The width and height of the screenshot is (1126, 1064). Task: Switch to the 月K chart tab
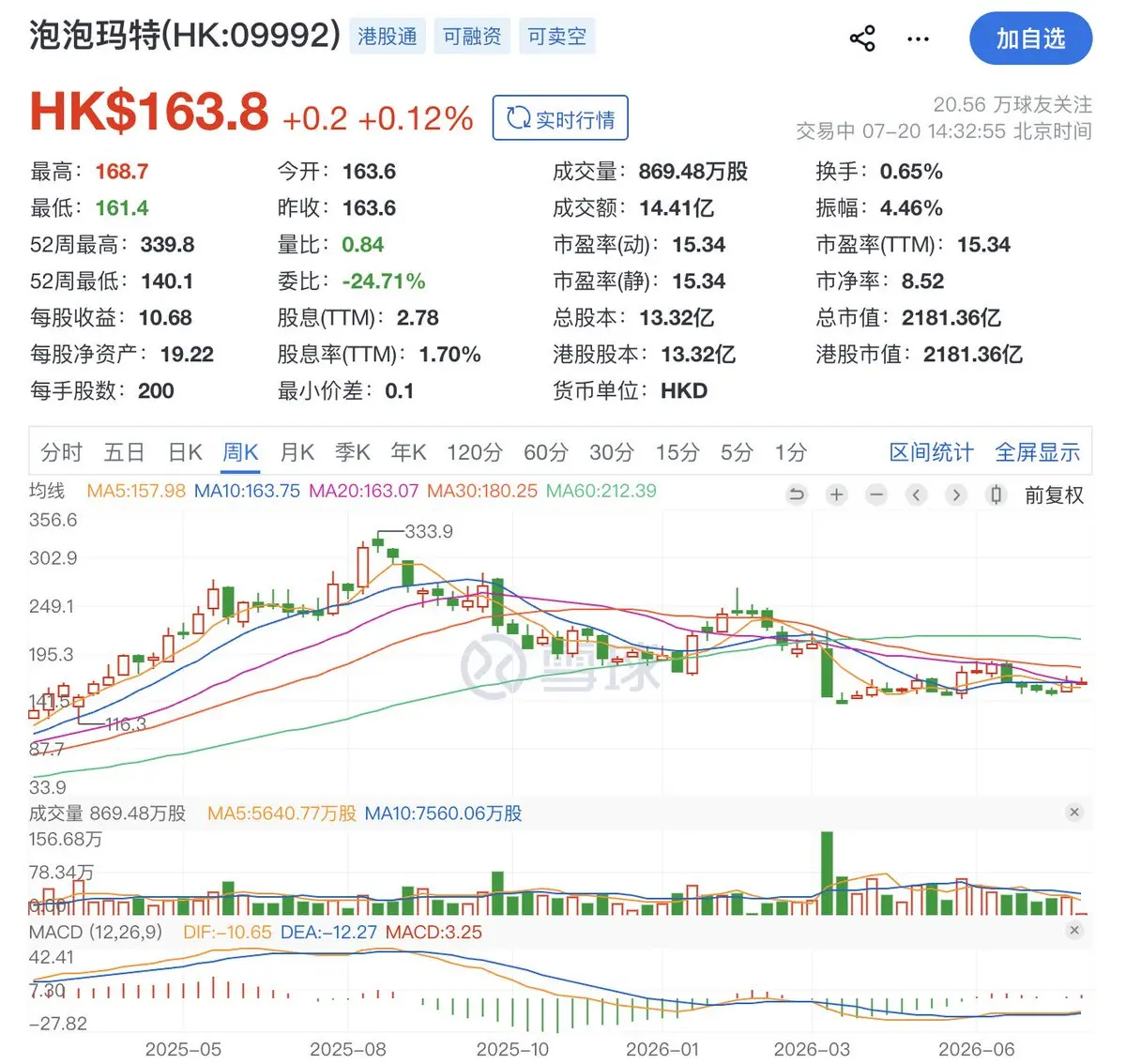[x=297, y=452]
